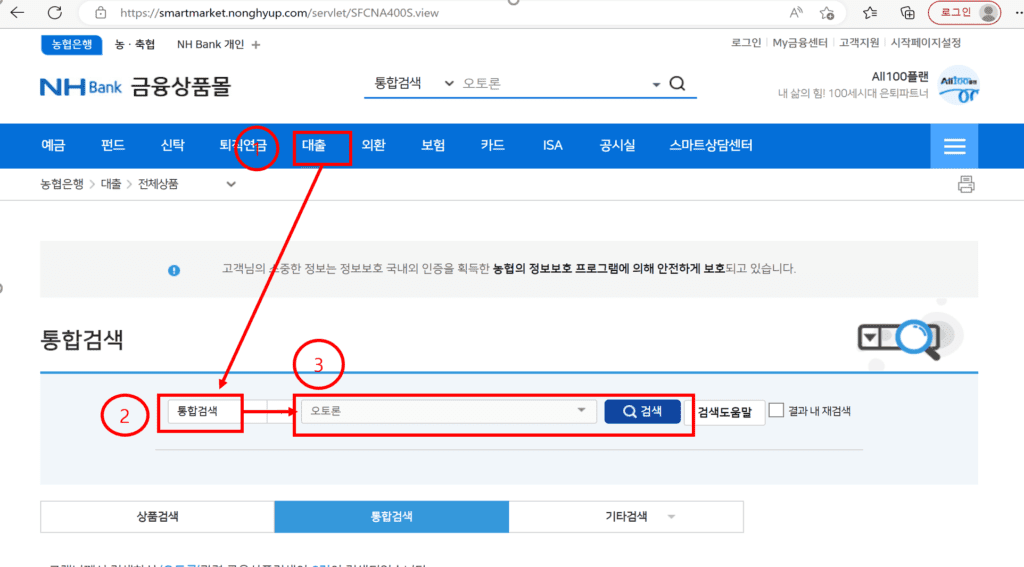Image resolution: width=1024 pixels, height=567 pixels.
Task: Select the 농·축협 site tab
Action: (x=135, y=44)
